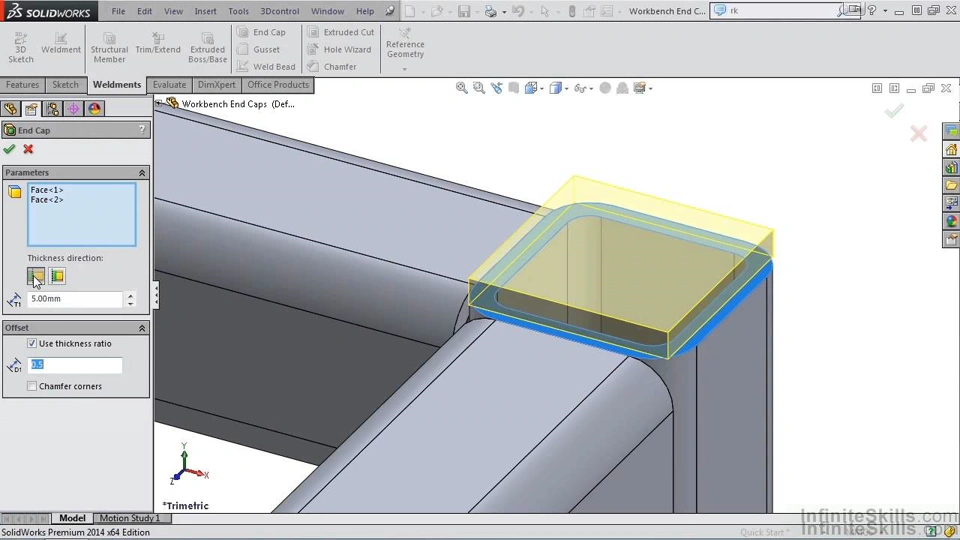Select Face<2> in the selection list
This screenshot has width=960, height=540.
(x=47, y=200)
